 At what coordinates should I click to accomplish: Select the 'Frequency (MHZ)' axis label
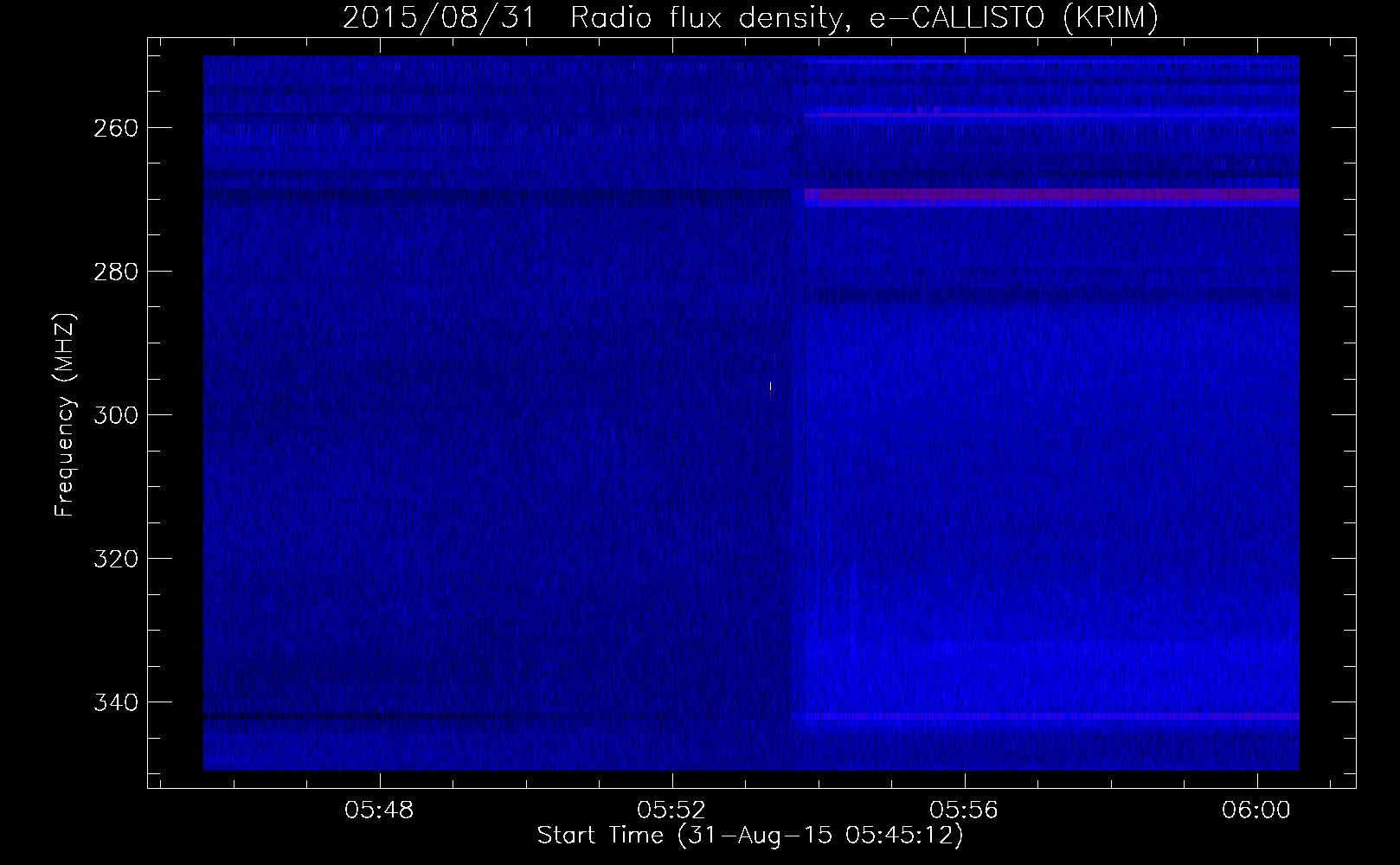pyautogui.click(x=66, y=414)
